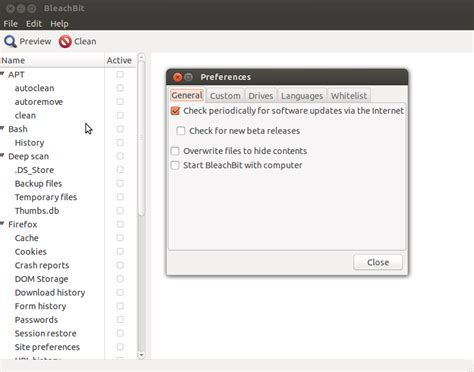Viewport: 474px width, 372px height.
Task: Tick the Active checkbox for Deep scan
Action: [120, 156]
